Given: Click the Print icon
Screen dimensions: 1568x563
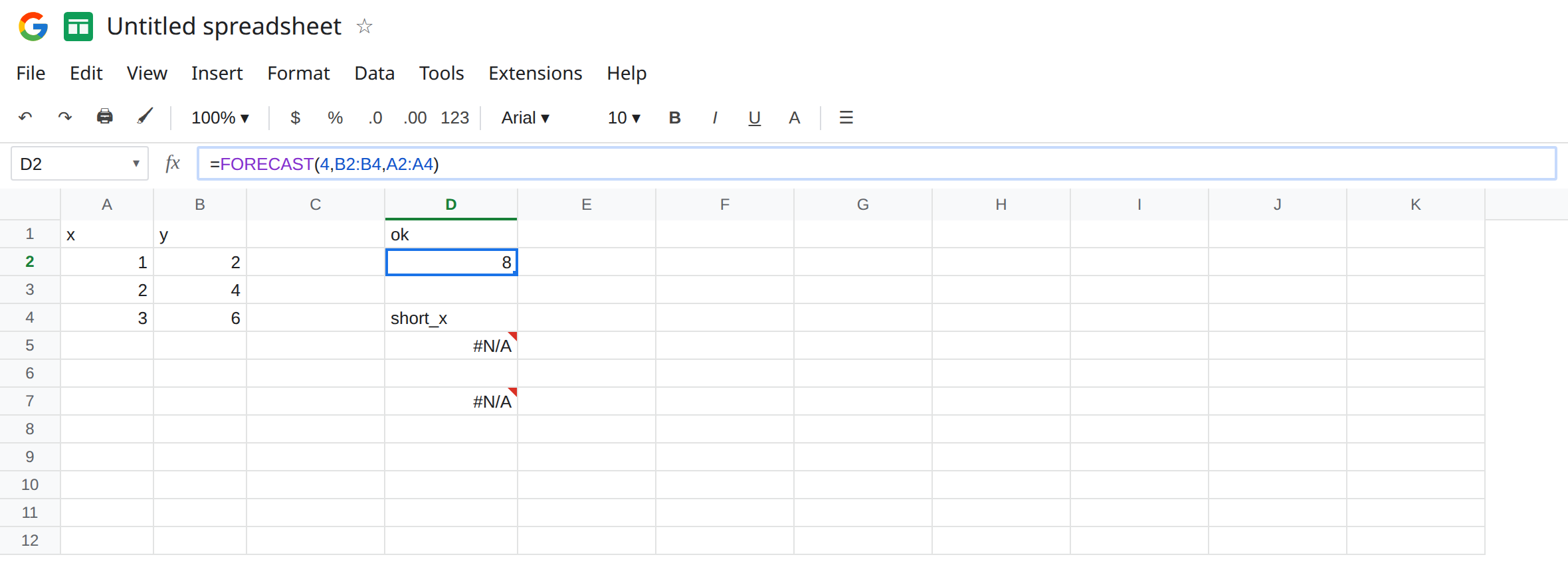Looking at the screenshot, I should pyautogui.click(x=105, y=117).
